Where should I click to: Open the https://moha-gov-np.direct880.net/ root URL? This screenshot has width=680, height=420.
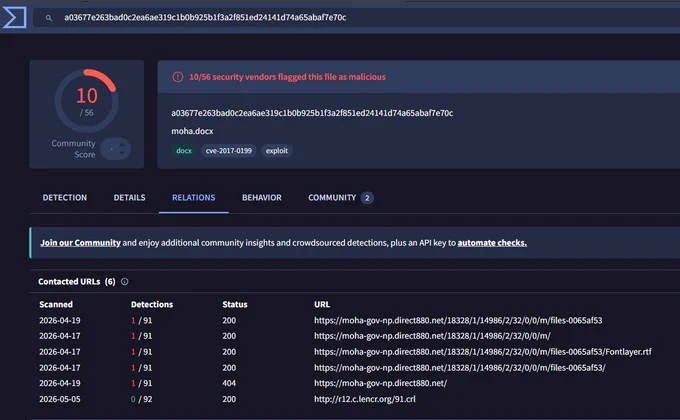pyautogui.click(x=380, y=383)
